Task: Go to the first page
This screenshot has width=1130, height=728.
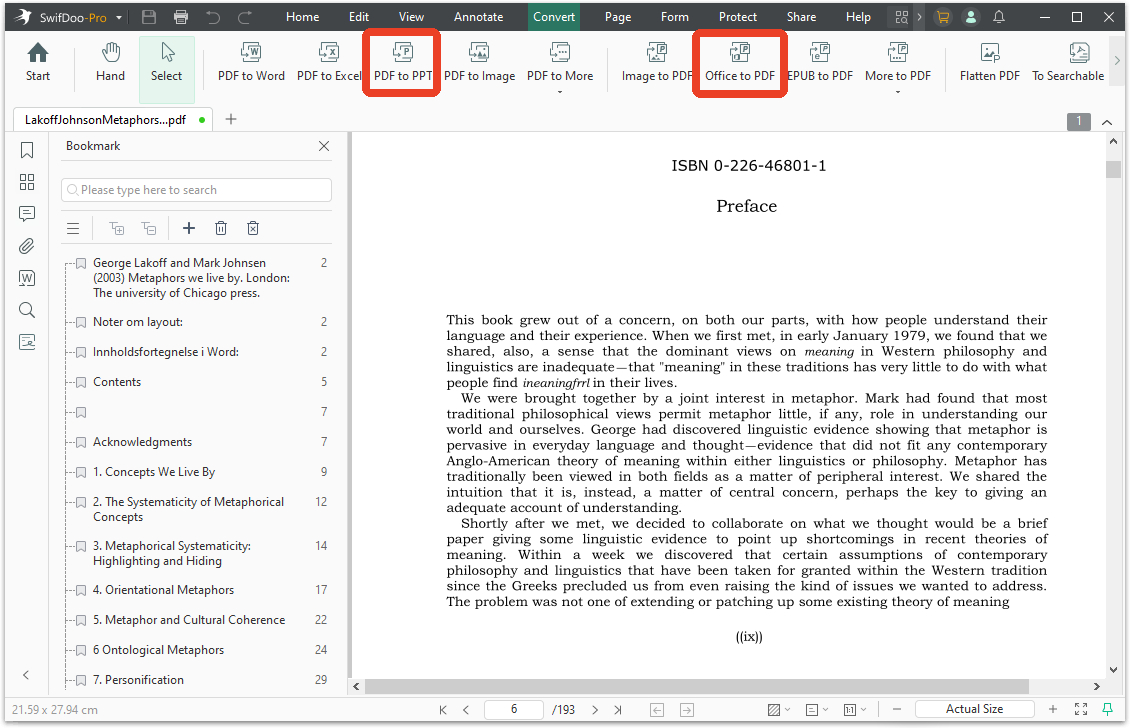Action: pyautogui.click(x=442, y=710)
